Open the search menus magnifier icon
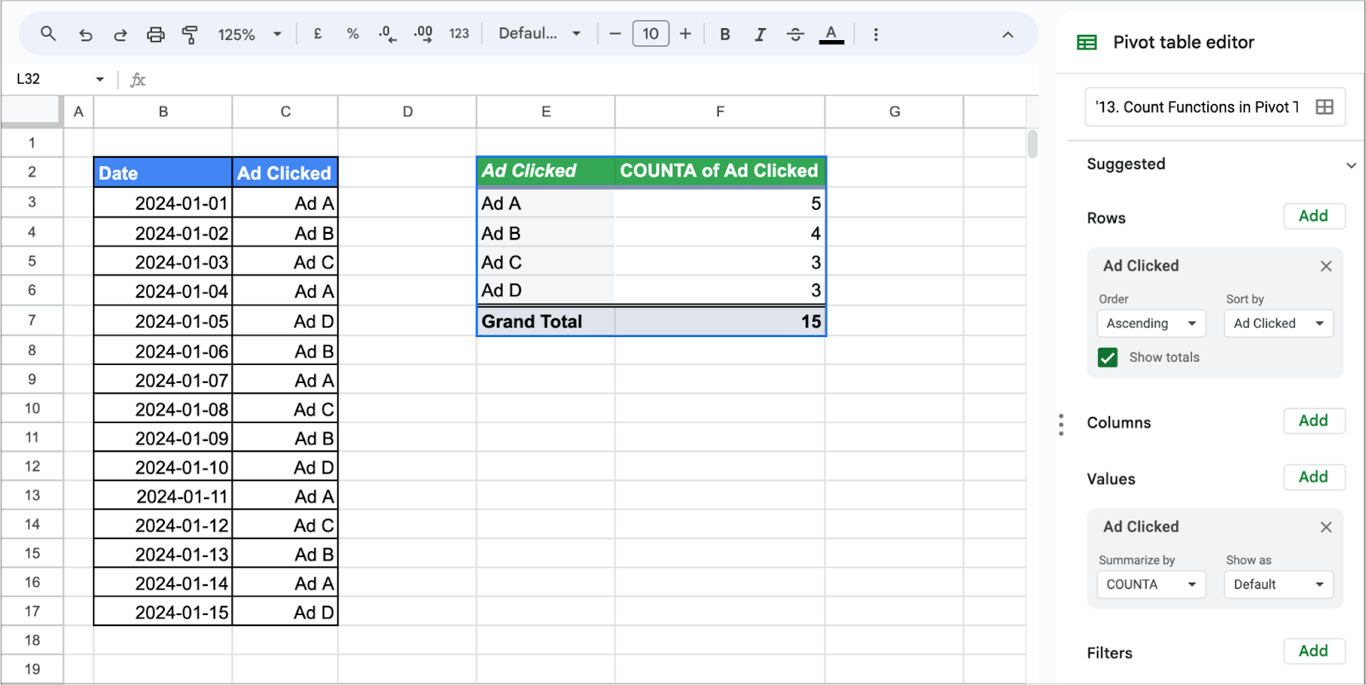1366x685 pixels. pos(48,34)
